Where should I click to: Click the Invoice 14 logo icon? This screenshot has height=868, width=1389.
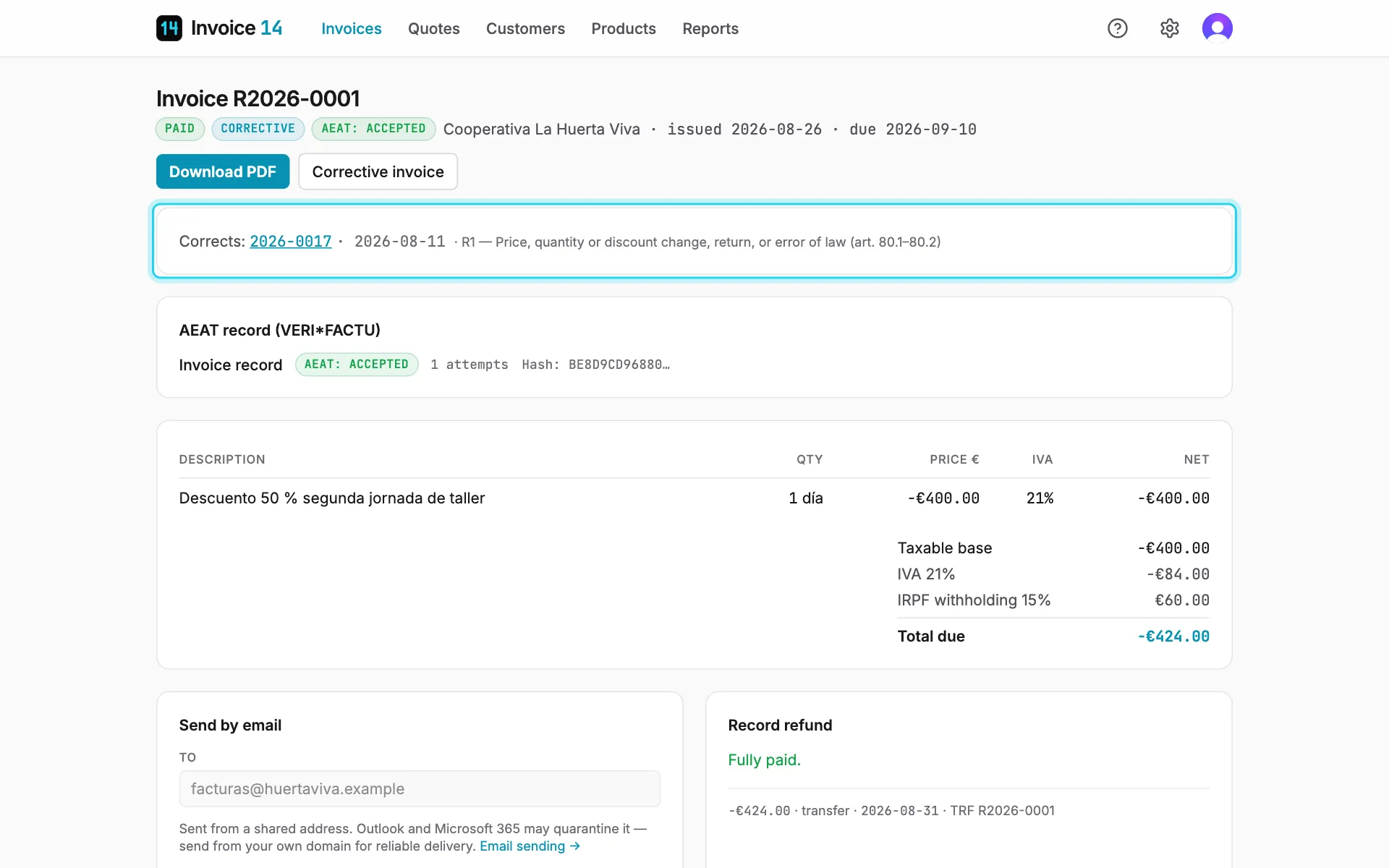pos(169,28)
